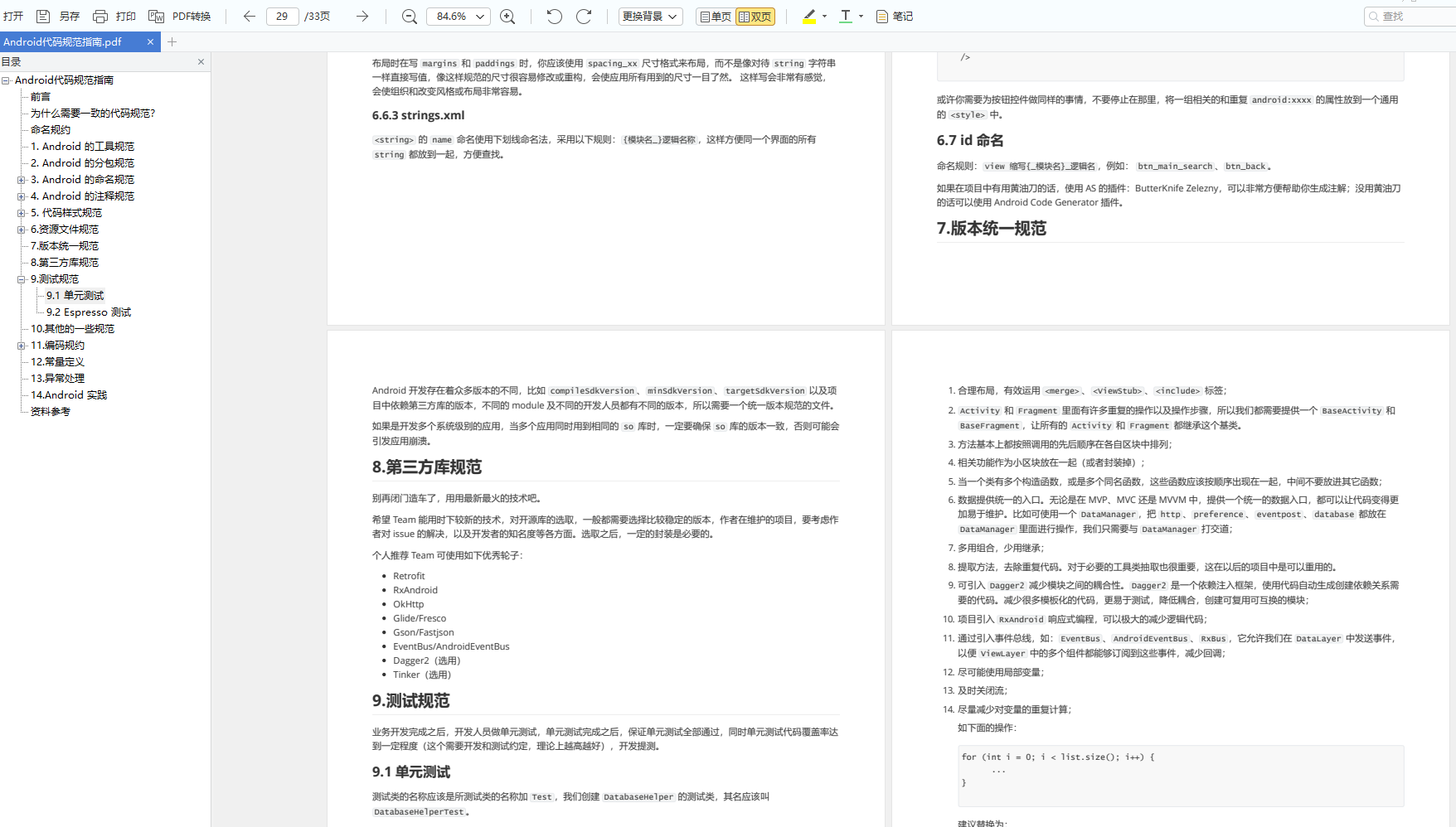Viewport: 1456px width, 827px height.
Task: Rotate page counterclockwise icon
Action: pos(554,17)
